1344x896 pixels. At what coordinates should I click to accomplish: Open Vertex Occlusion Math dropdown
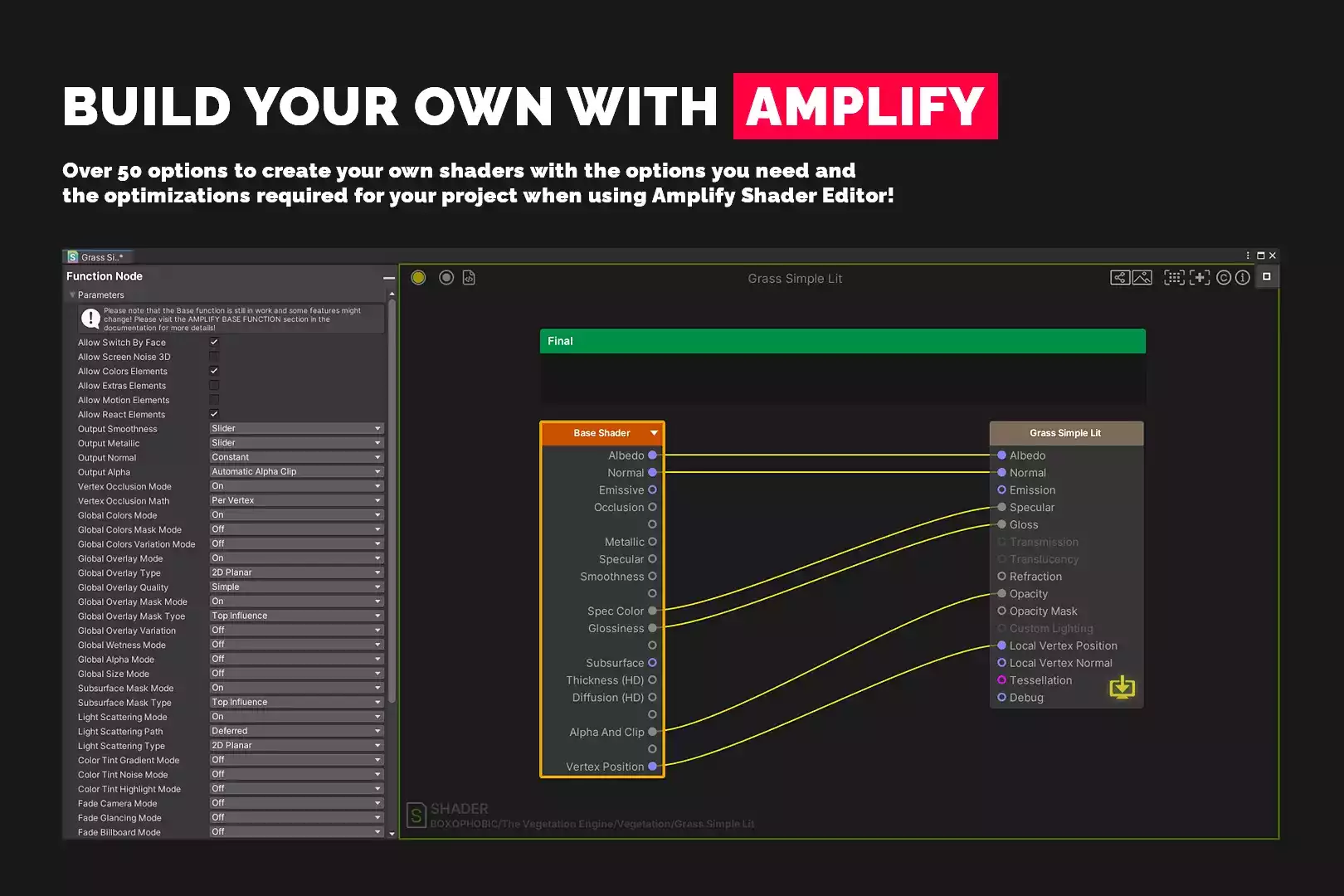pyautogui.click(x=296, y=500)
